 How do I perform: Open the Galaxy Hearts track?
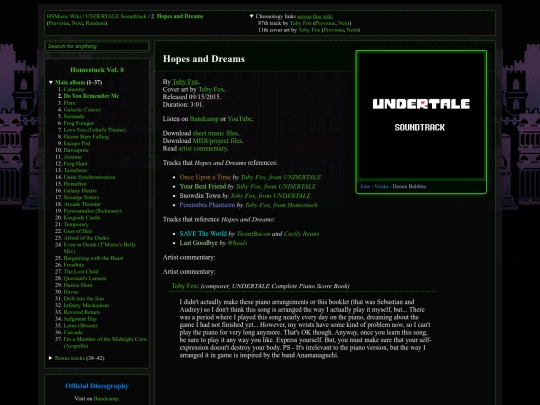coord(80,190)
